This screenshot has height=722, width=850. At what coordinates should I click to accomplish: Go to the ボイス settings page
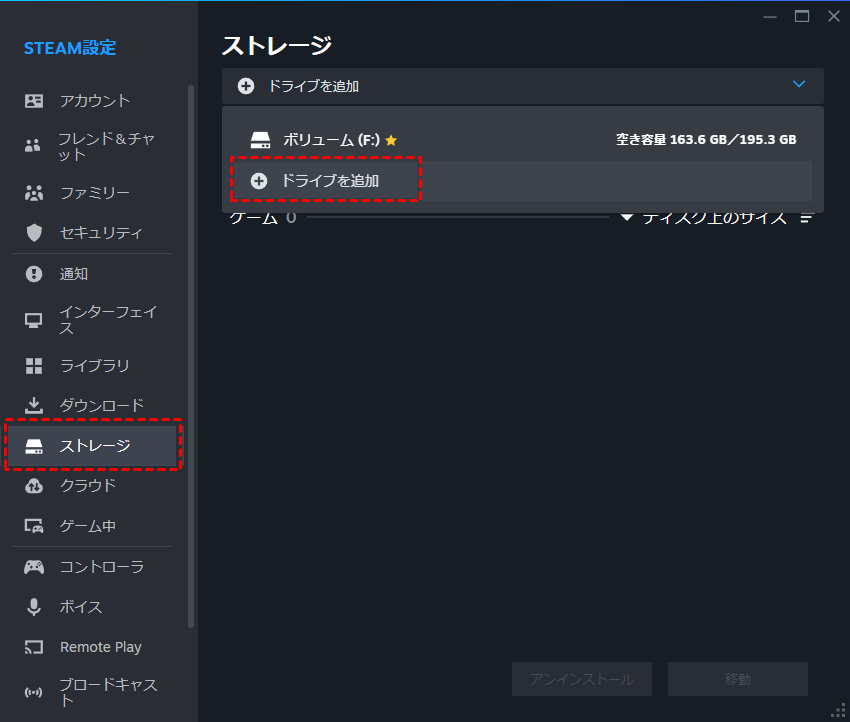(x=93, y=607)
